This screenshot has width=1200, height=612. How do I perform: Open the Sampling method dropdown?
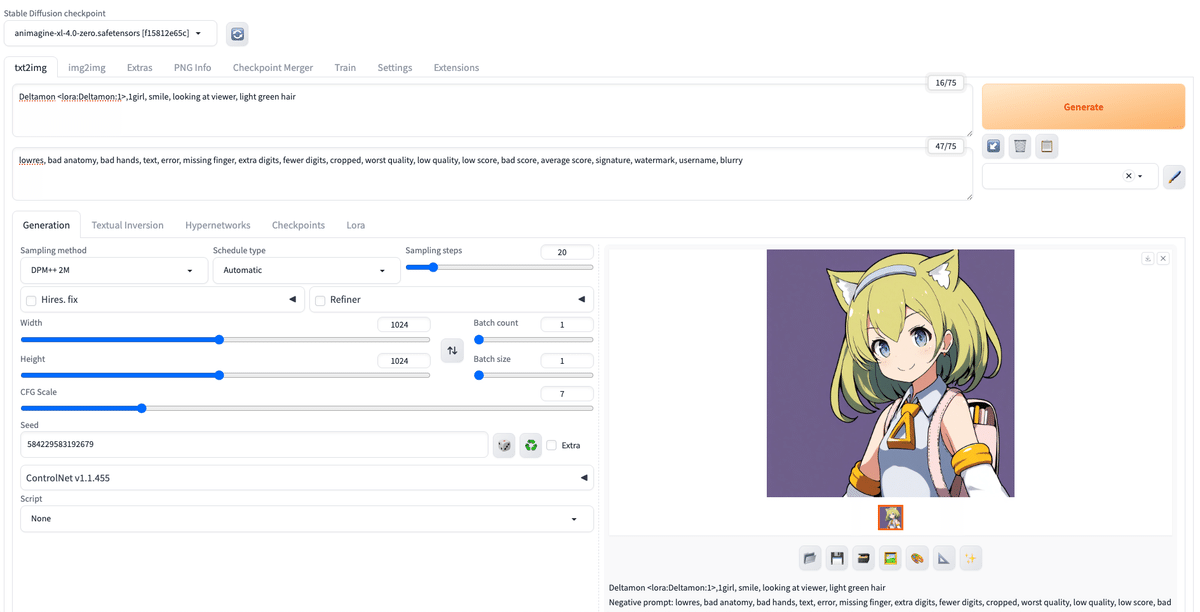(x=114, y=270)
